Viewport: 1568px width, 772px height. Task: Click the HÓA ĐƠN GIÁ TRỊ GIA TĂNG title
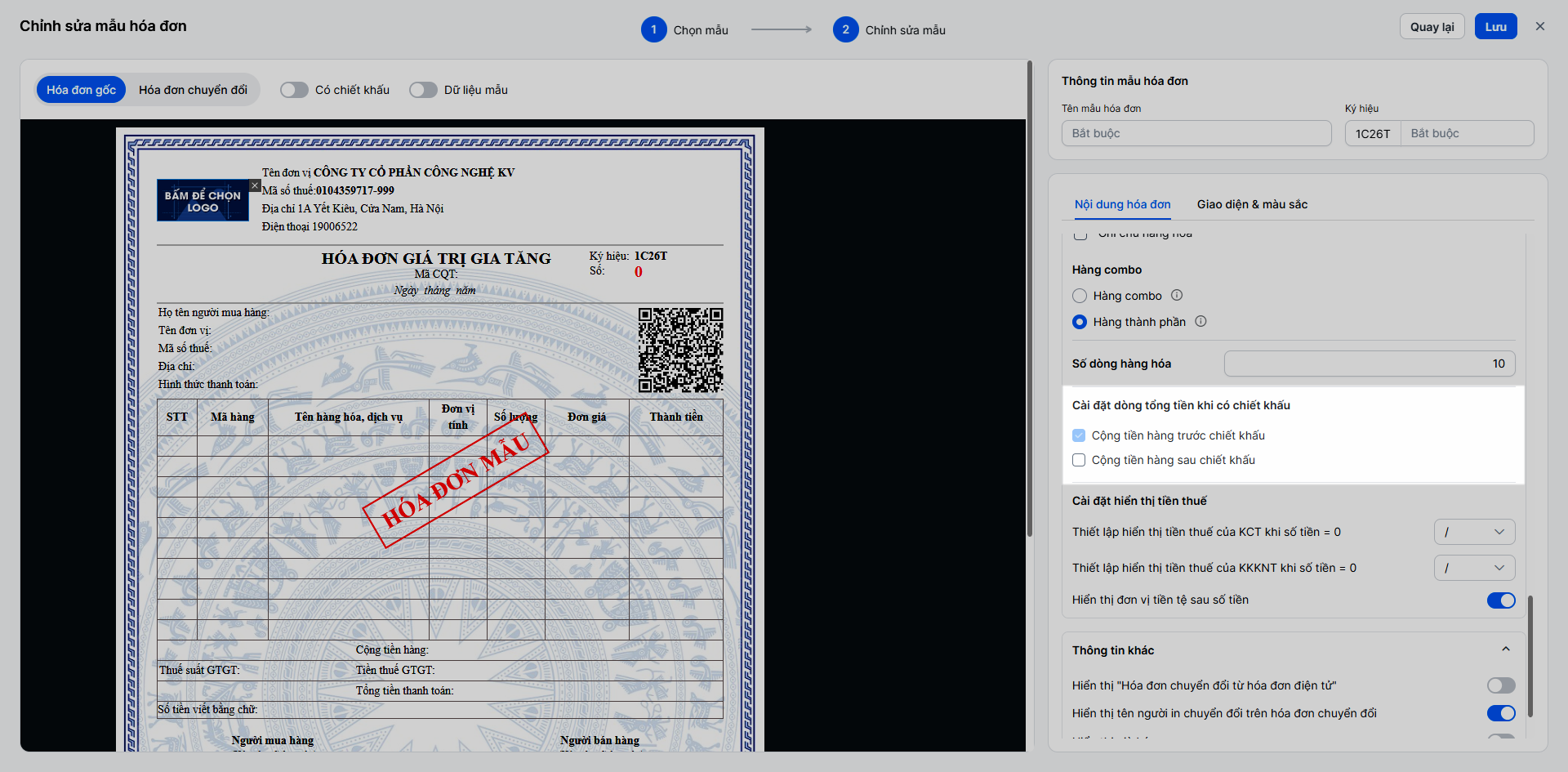point(436,258)
